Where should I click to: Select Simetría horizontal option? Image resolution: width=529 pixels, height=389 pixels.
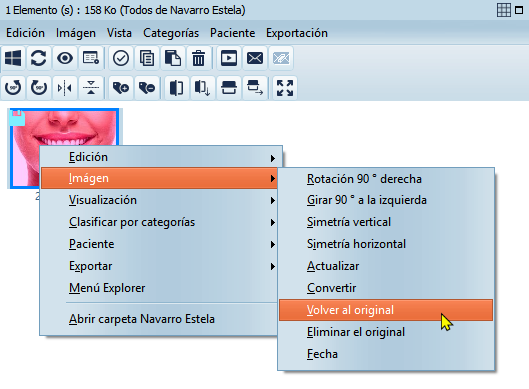[x=386, y=244]
